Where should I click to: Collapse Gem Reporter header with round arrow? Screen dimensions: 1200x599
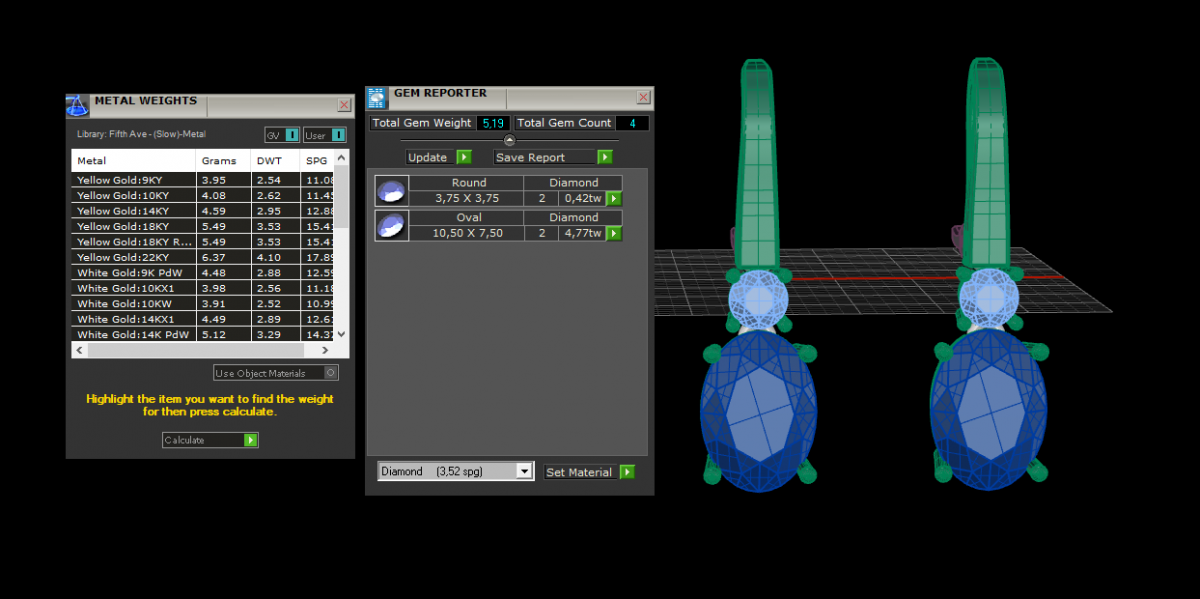pos(509,141)
